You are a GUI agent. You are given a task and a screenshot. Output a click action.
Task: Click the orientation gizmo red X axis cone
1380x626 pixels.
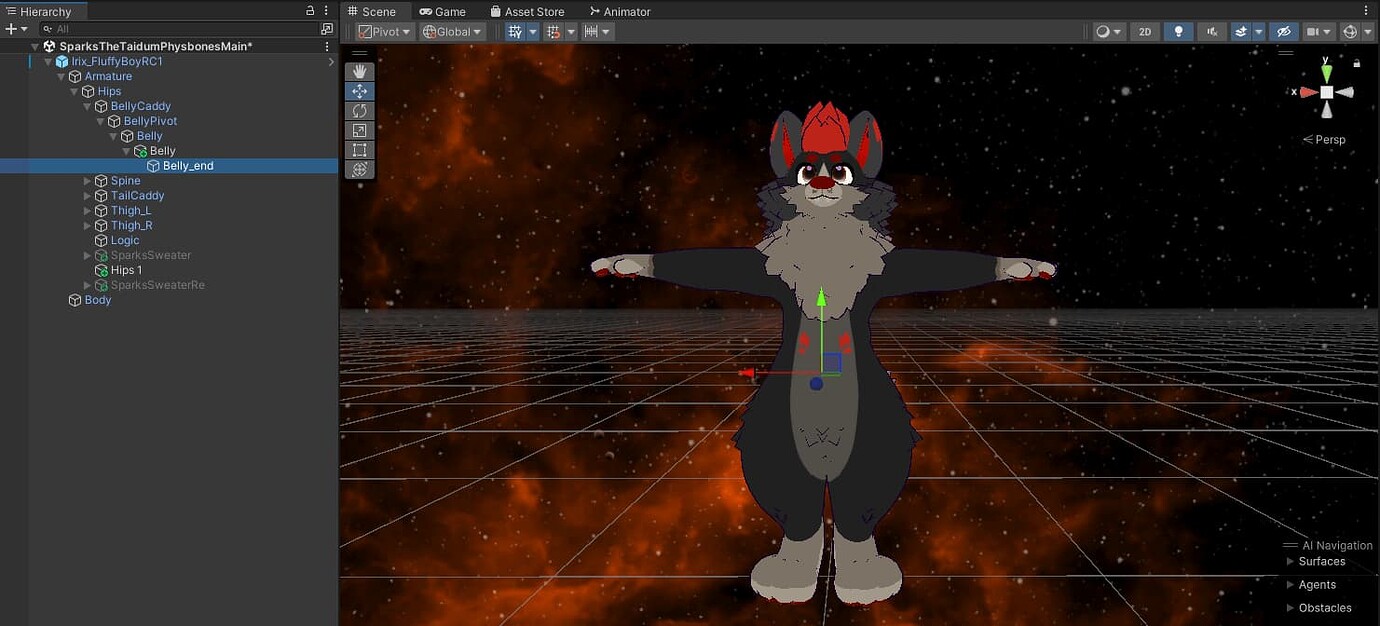[1308, 92]
